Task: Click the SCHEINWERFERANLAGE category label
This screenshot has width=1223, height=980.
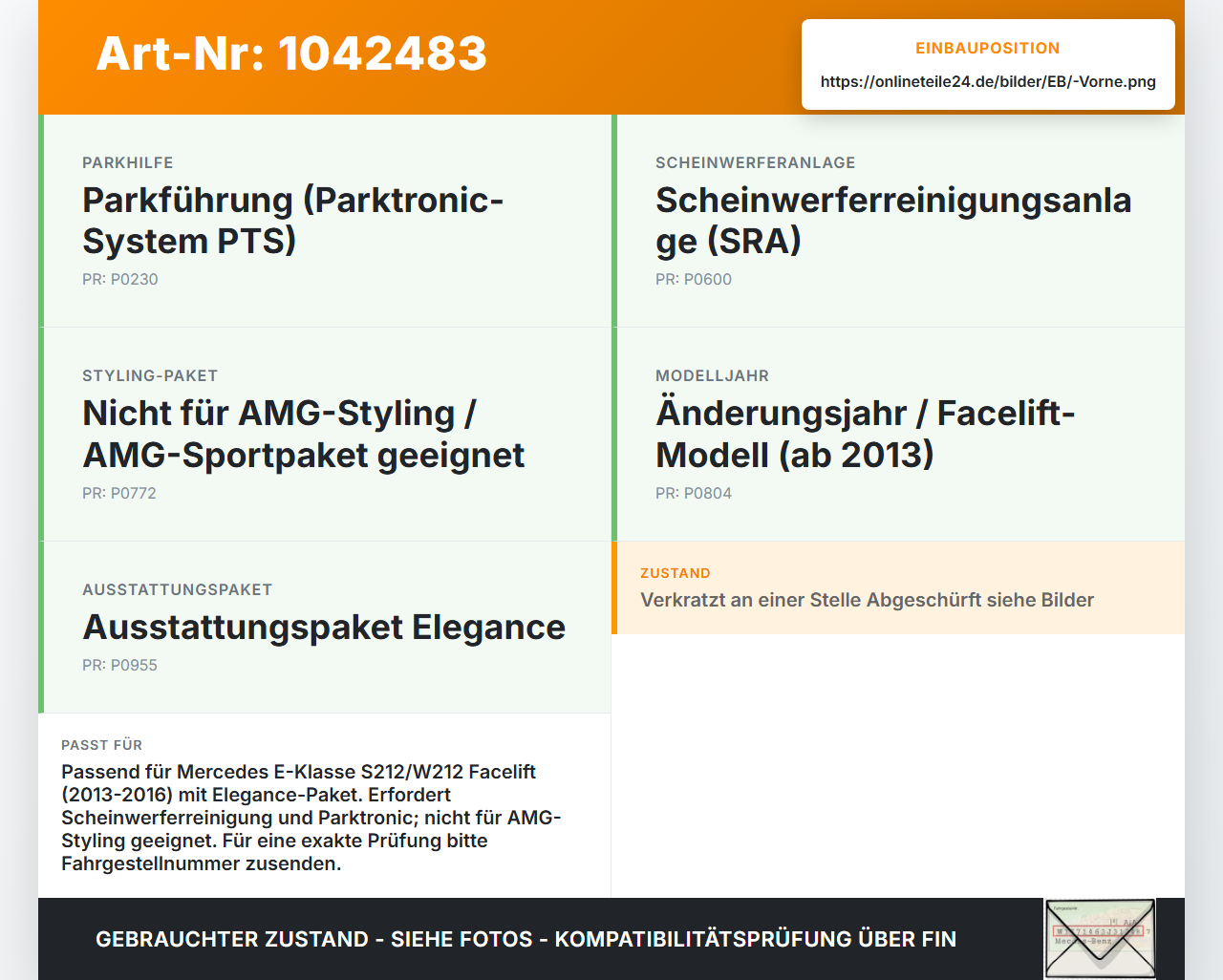Action: tap(756, 163)
